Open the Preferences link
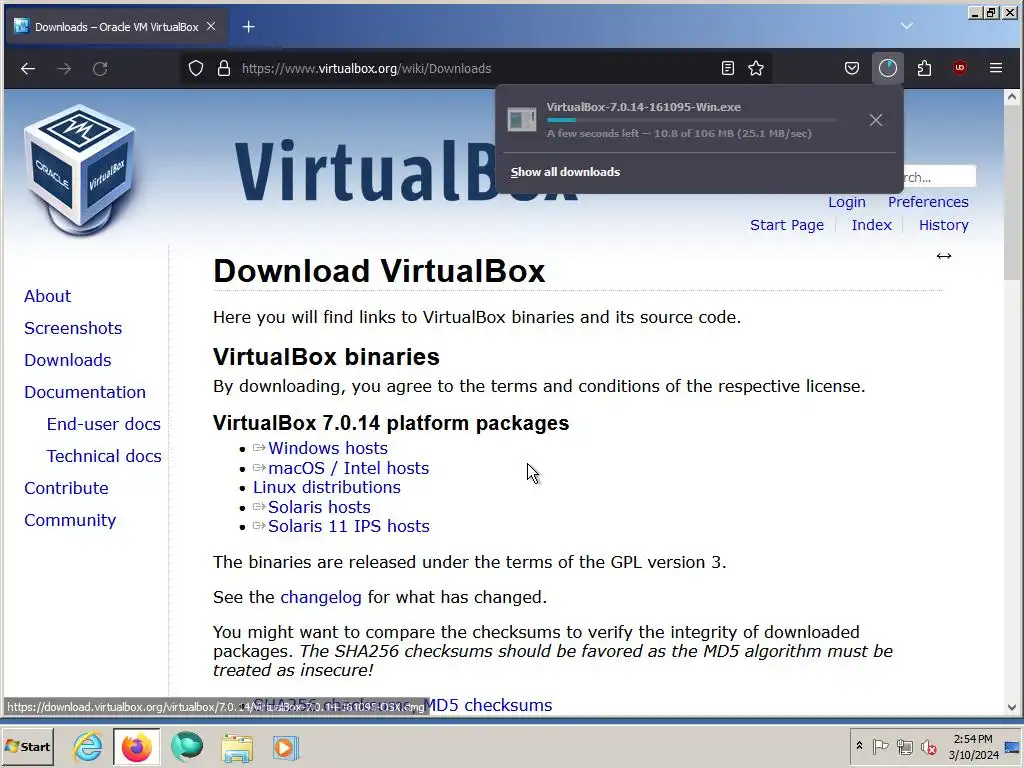Image resolution: width=1024 pixels, height=768 pixels. point(928,202)
